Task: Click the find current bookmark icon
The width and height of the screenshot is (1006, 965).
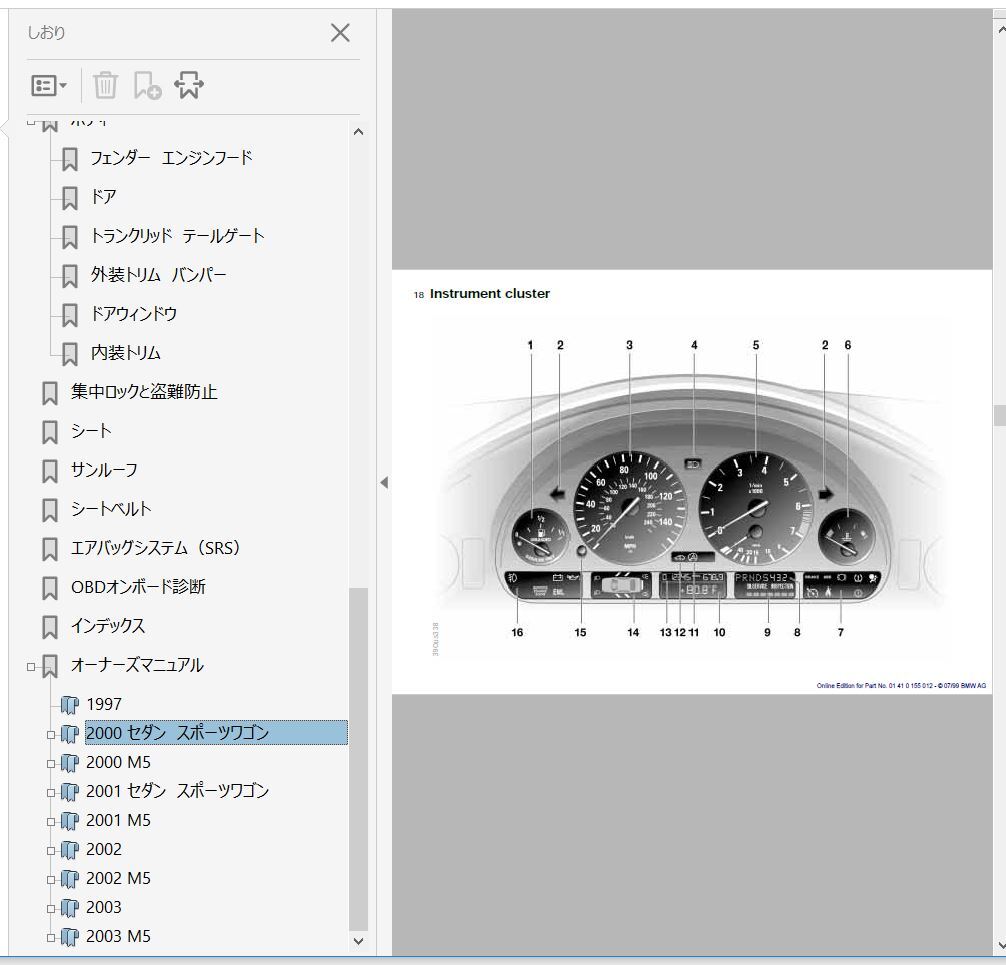Action: click(x=189, y=85)
